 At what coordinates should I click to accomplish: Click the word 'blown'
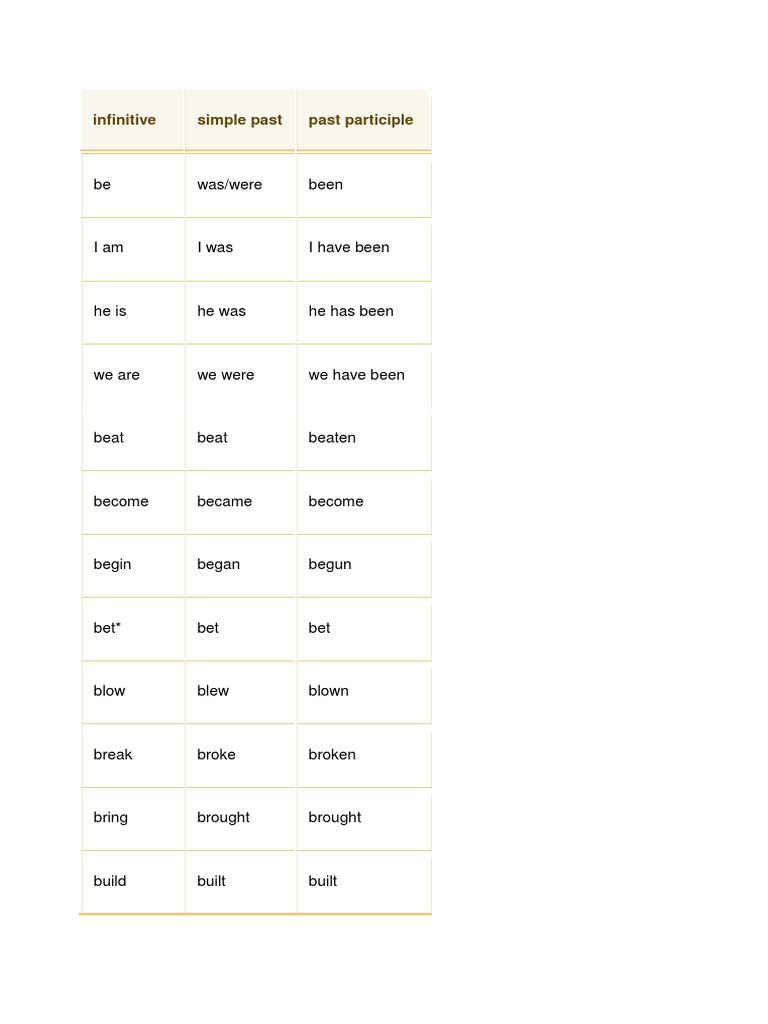(328, 691)
